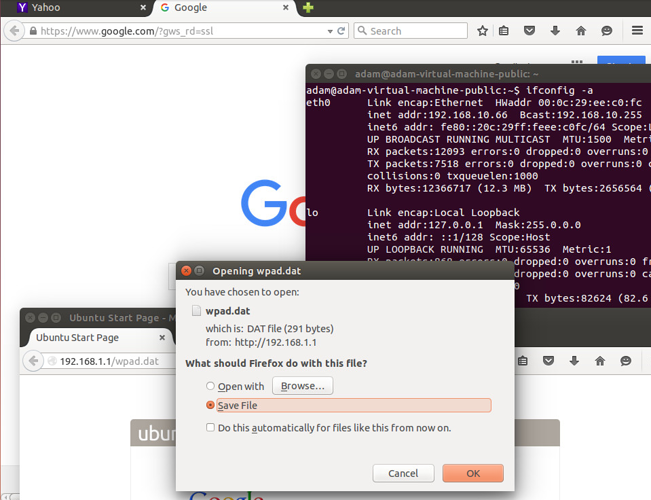The height and width of the screenshot is (500, 651).
Task: Click the terminal title bar text
Action: pyautogui.click(x=446, y=74)
